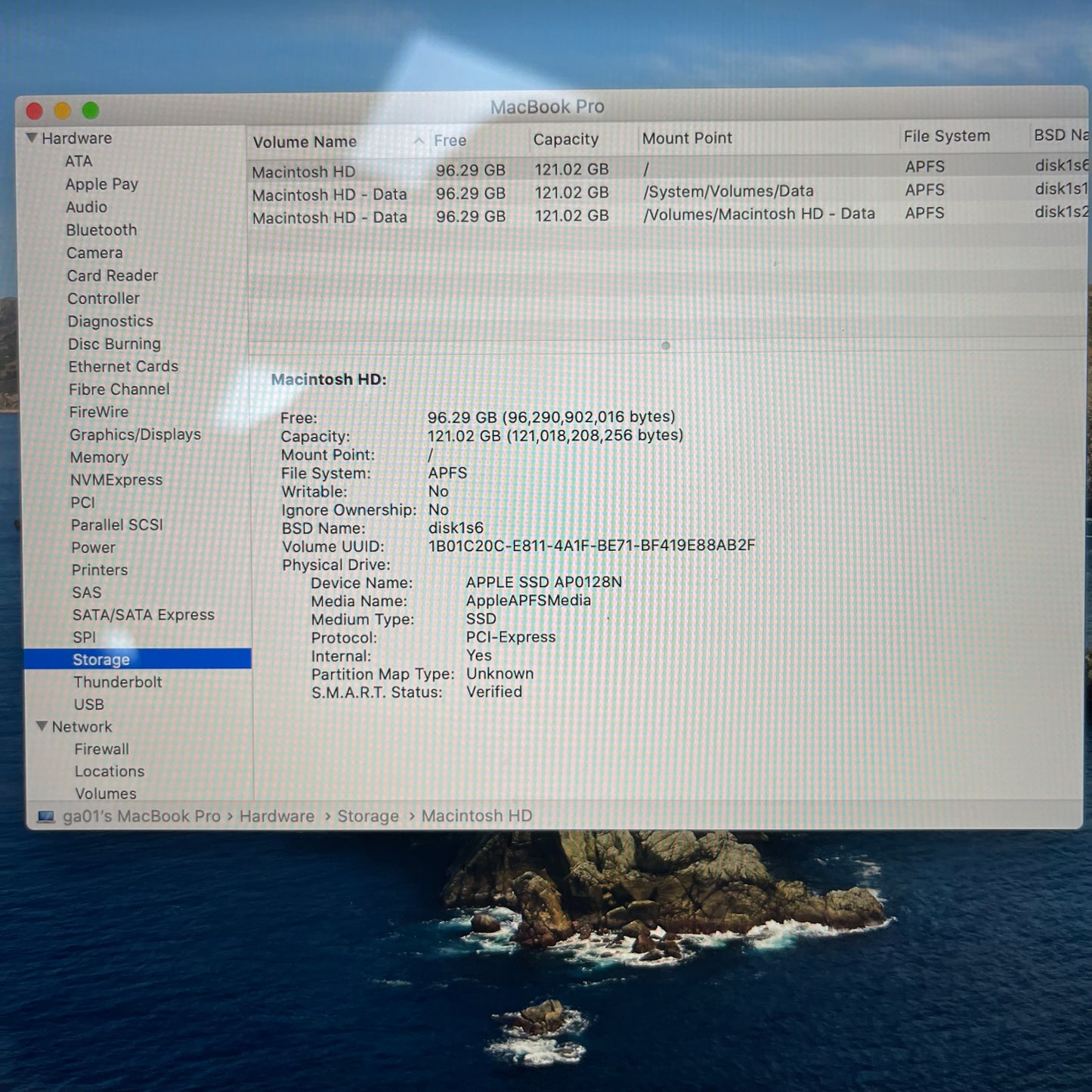
Task: Select PCI in the sidebar
Action: coord(82,503)
